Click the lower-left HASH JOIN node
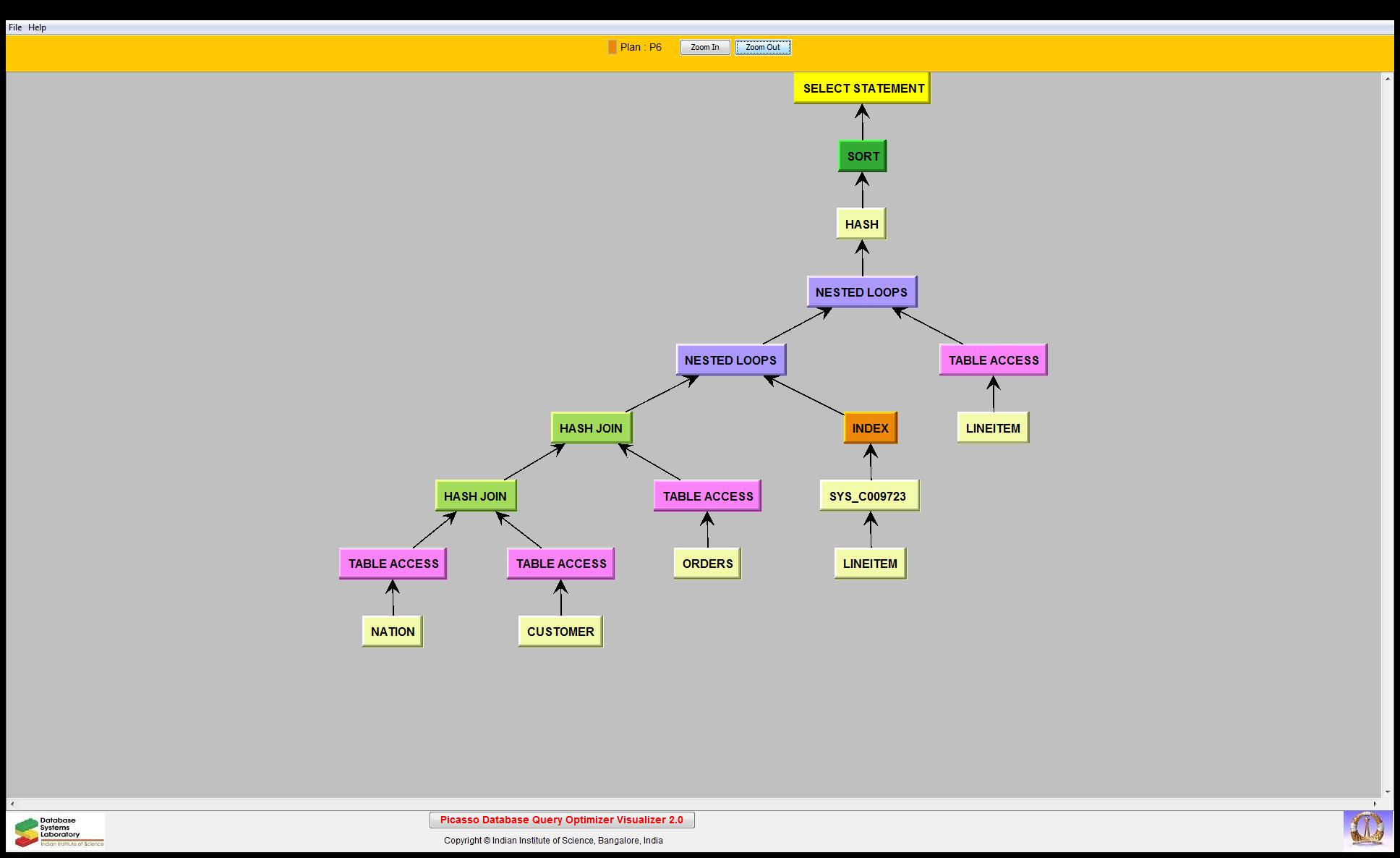The image size is (1400, 858). (x=475, y=496)
